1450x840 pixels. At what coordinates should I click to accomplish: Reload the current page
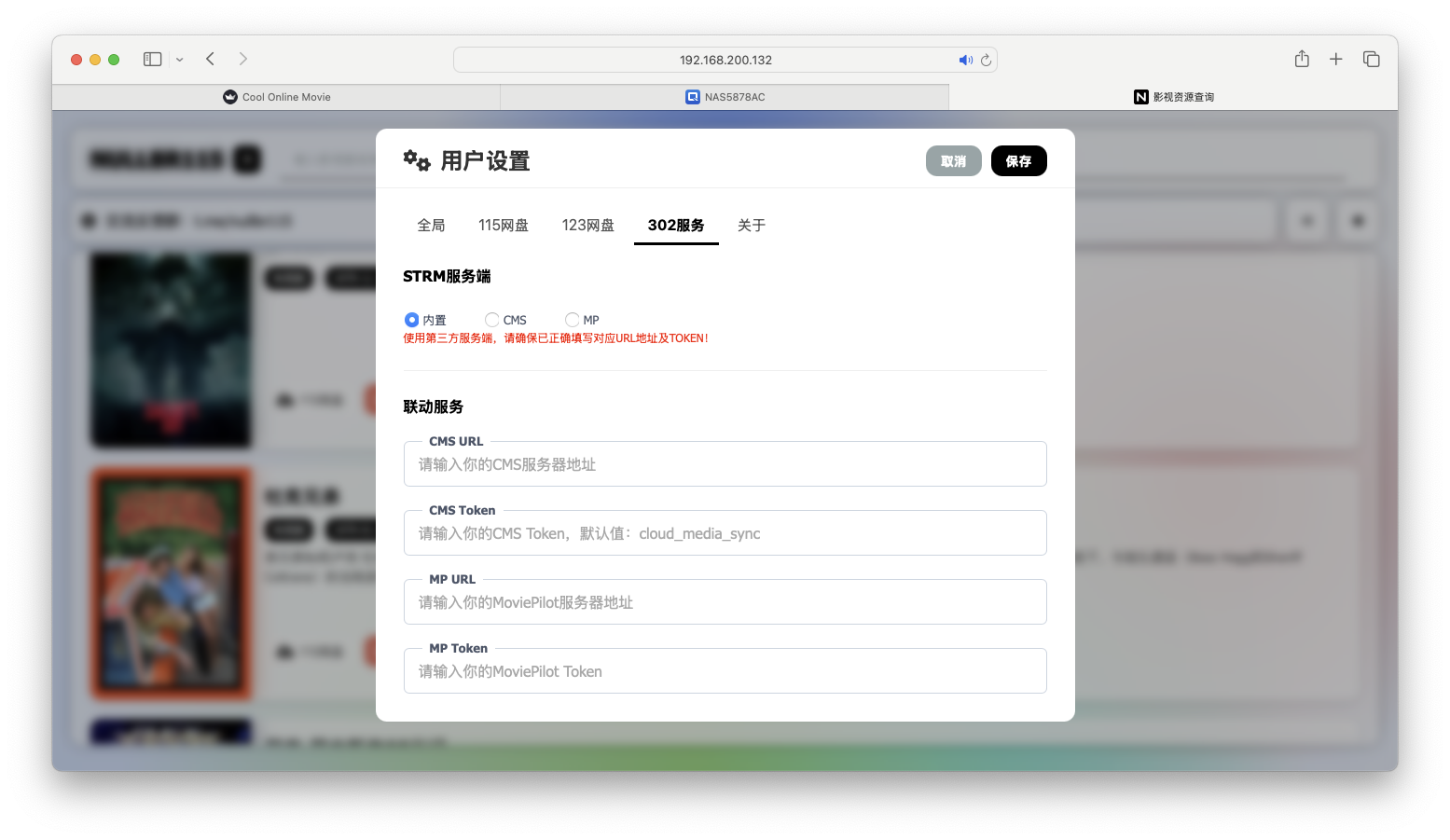point(986,60)
